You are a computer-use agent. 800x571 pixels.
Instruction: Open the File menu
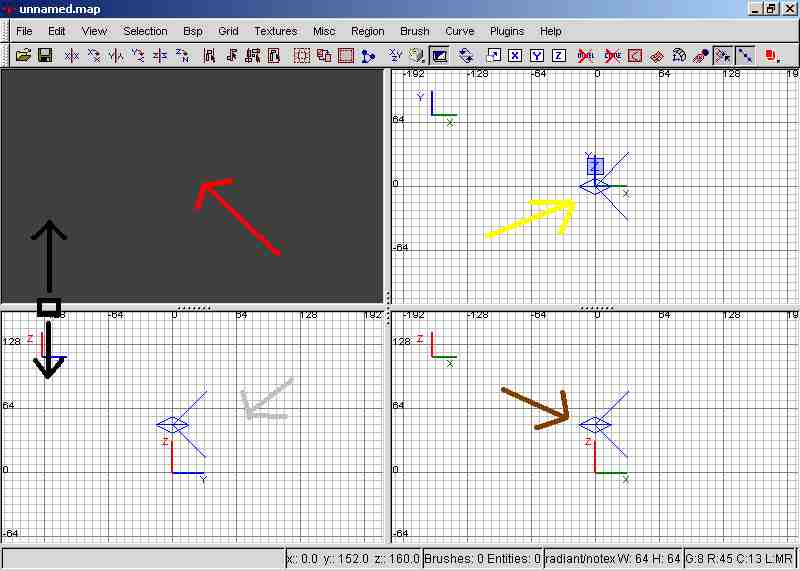tap(24, 31)
